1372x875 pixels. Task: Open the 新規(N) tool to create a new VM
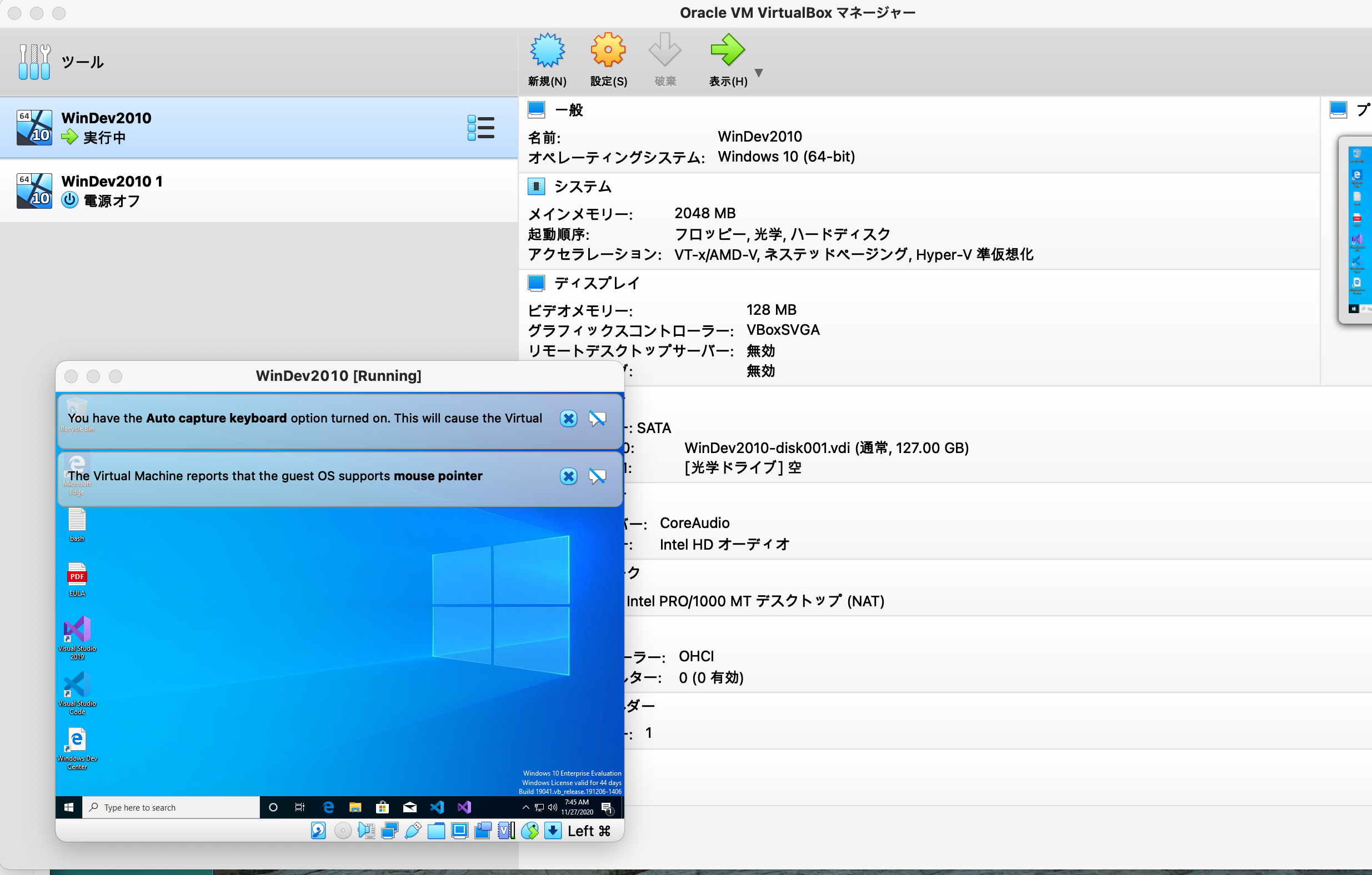(x=547, y=60)
